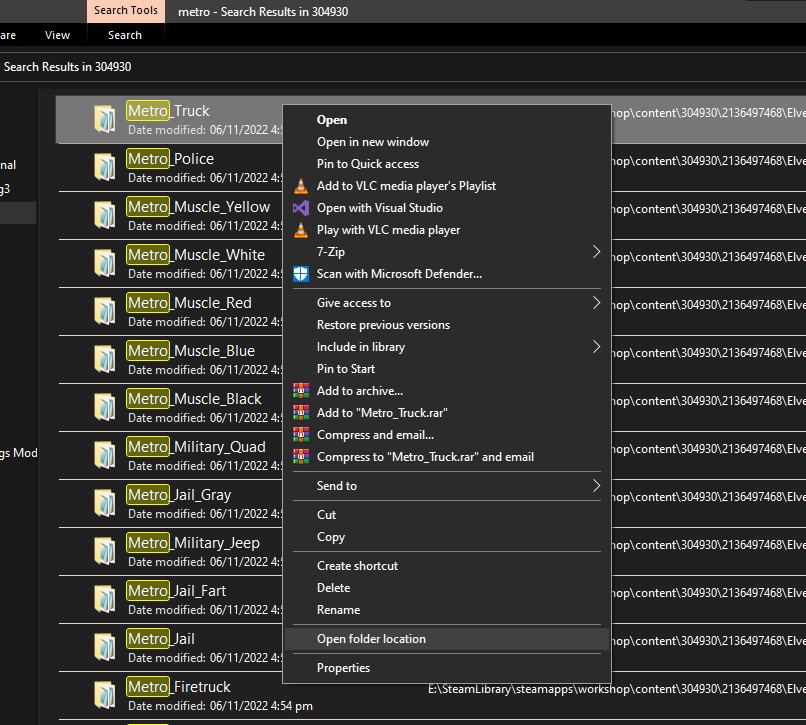Select the Metro_Muscle_Black folder name
The image size is (806, 725).
(x=194, y=398)
